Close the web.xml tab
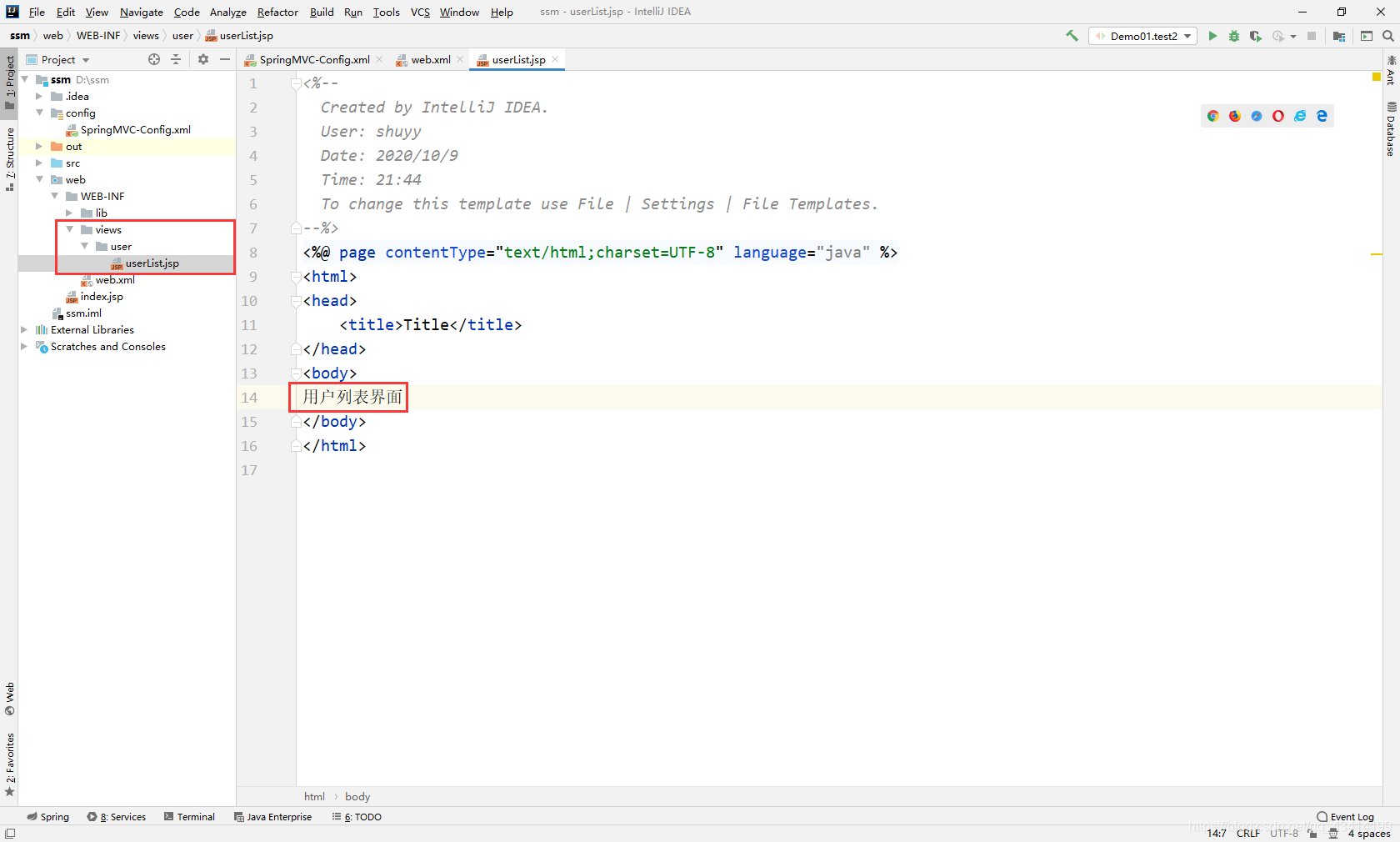 coord(460,59)
